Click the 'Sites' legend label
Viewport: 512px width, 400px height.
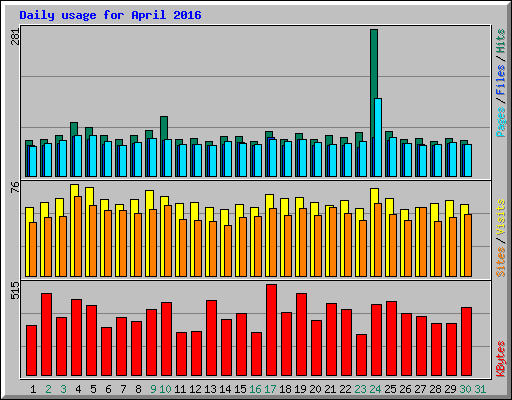[x=501, y=262]
